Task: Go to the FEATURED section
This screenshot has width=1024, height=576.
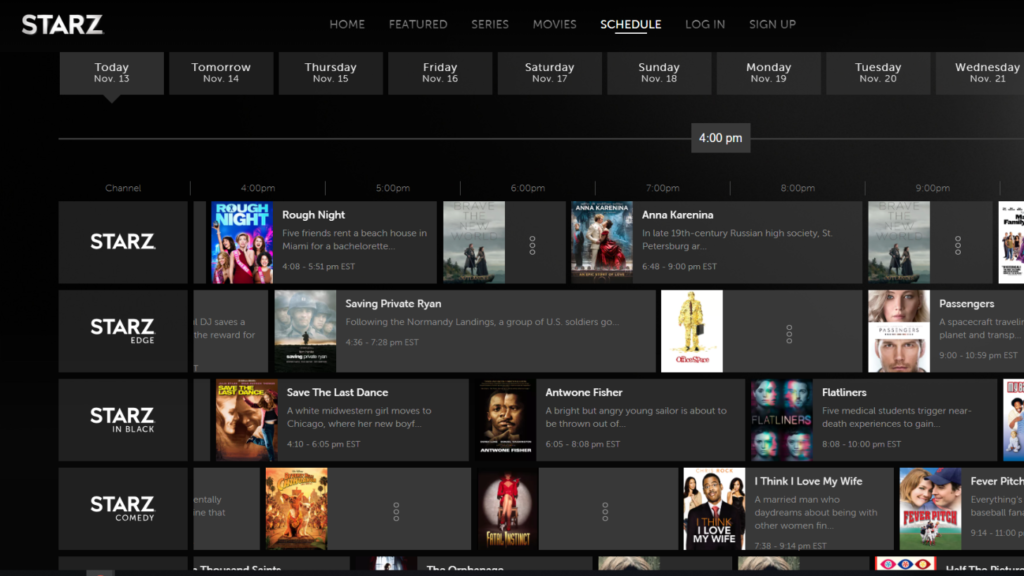Action: (x=418, y=24)
